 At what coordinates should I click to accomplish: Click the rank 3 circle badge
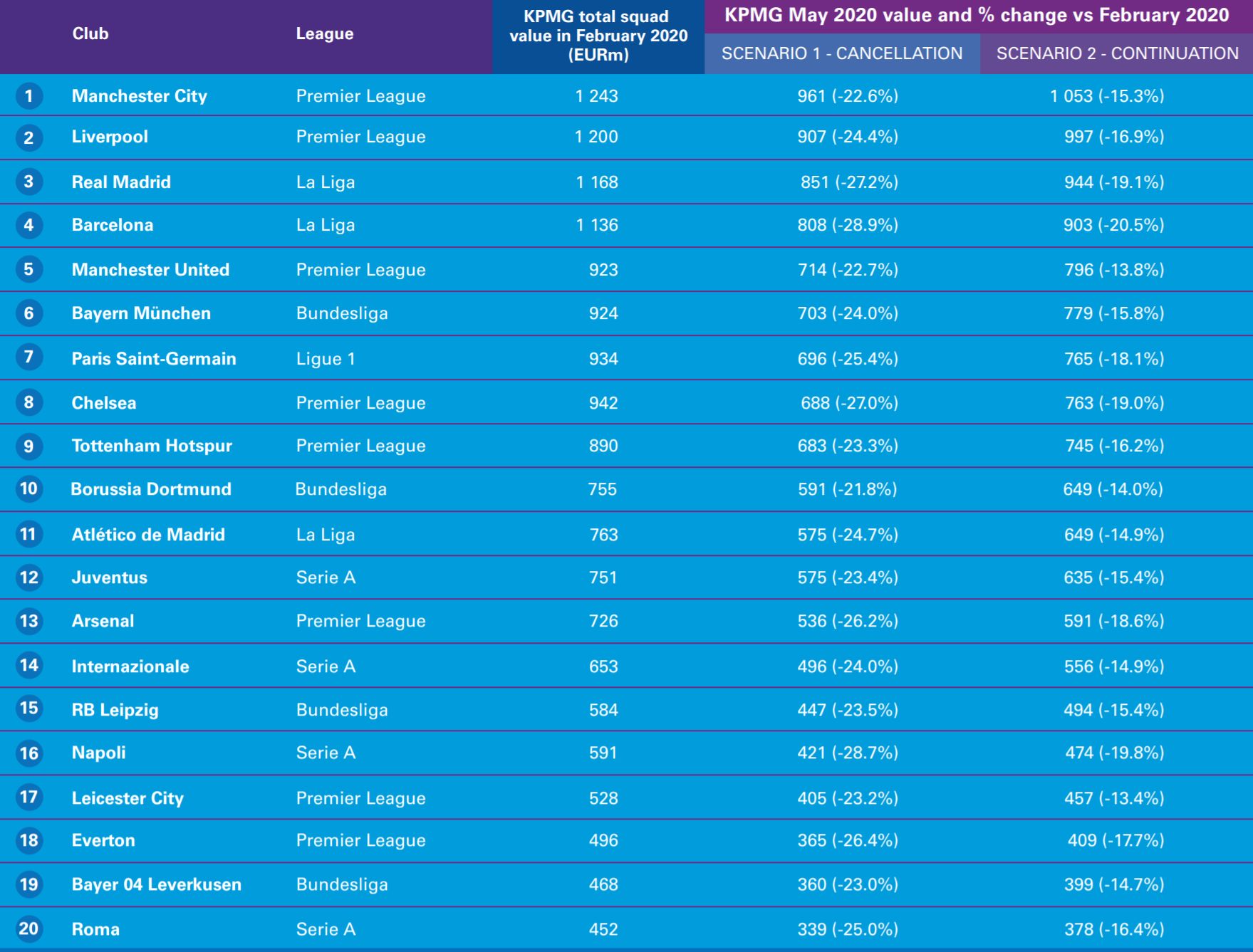coord(28,182)
